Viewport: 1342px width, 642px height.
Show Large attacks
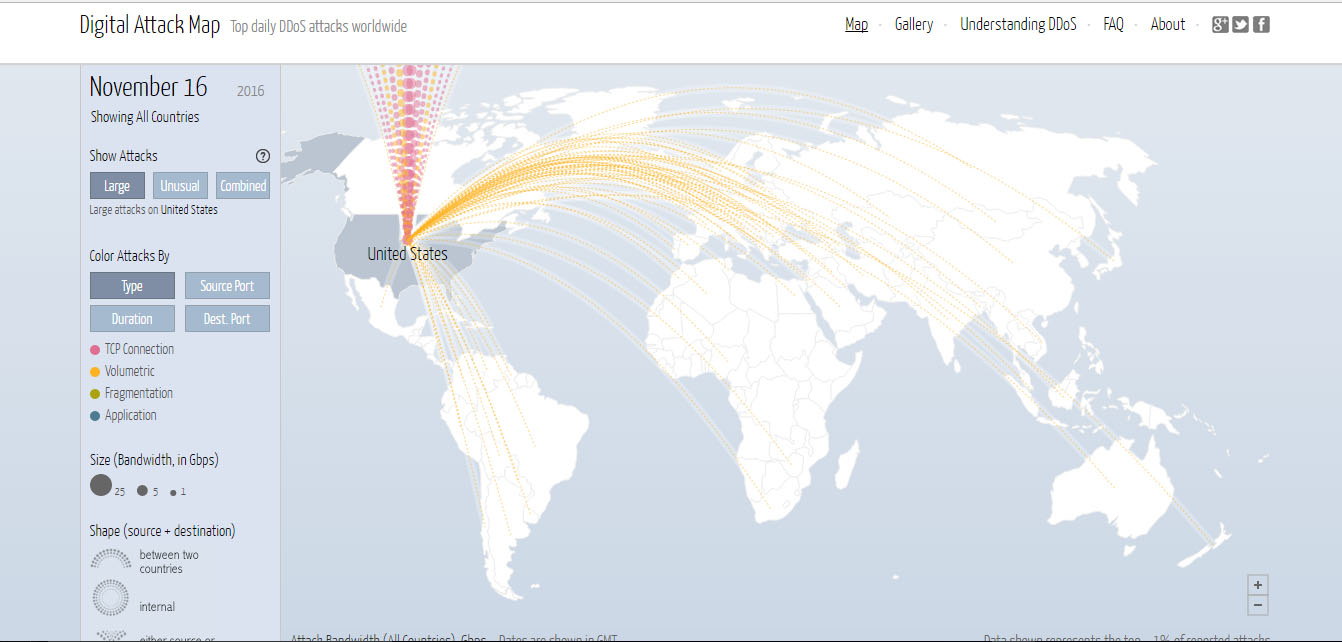coord(117,186)
